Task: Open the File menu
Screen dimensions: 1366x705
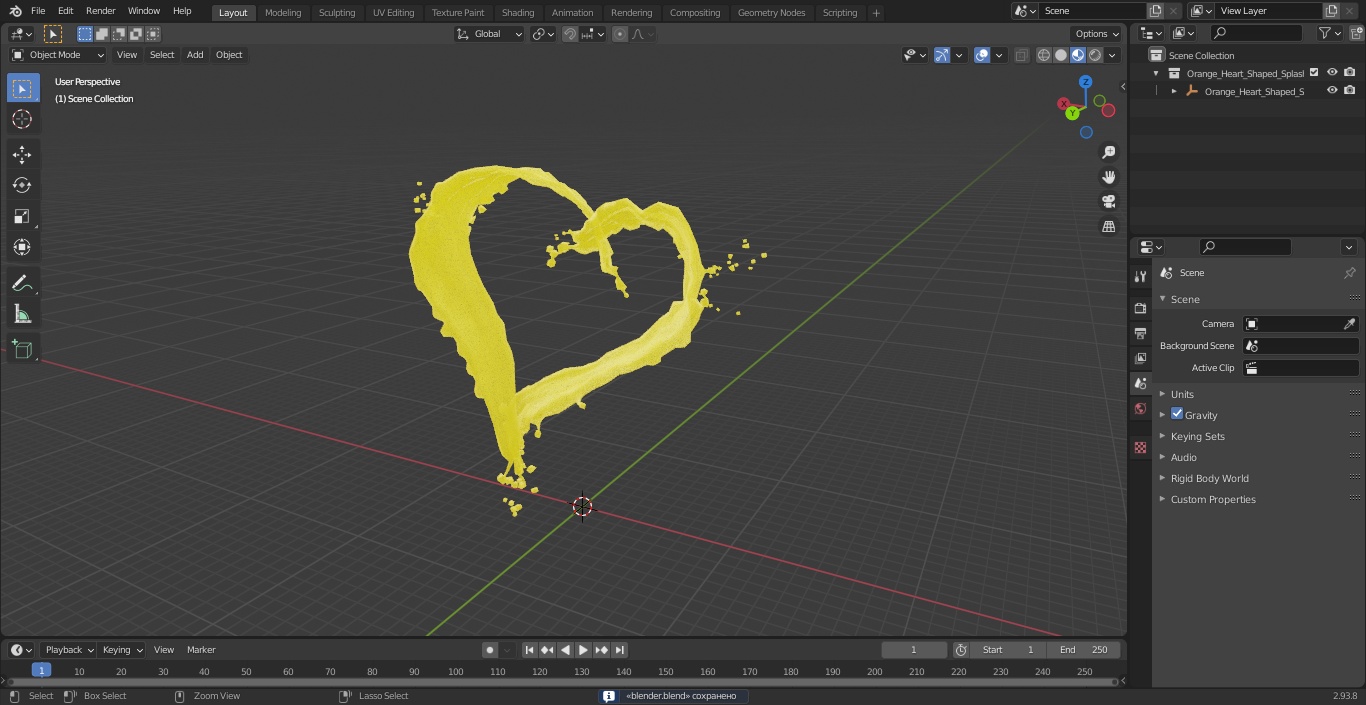Action: tap(38, 11)
